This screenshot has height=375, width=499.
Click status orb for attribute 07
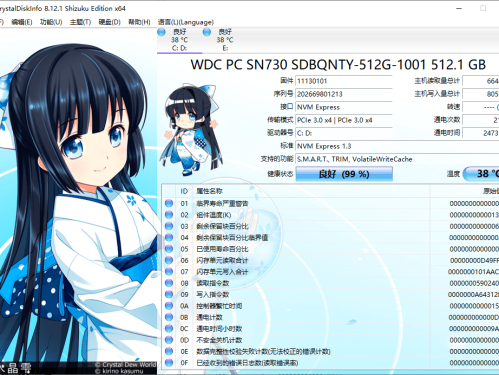coord(169,272)
